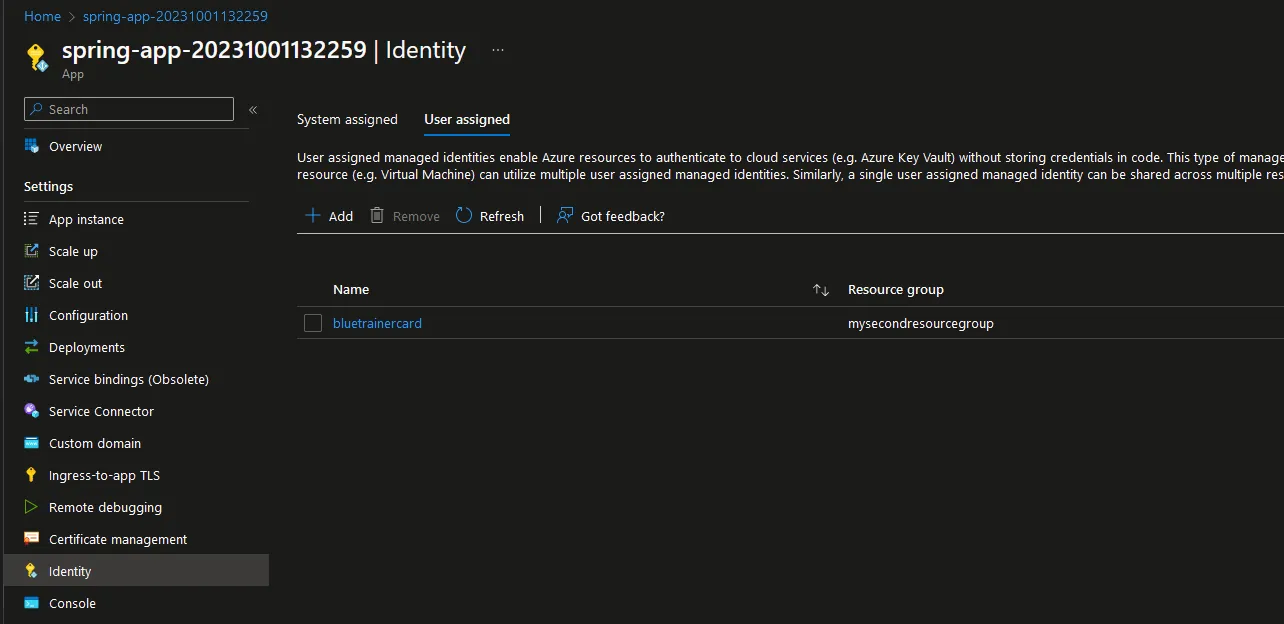Open the ellipsis more options in header

(498, 50)
